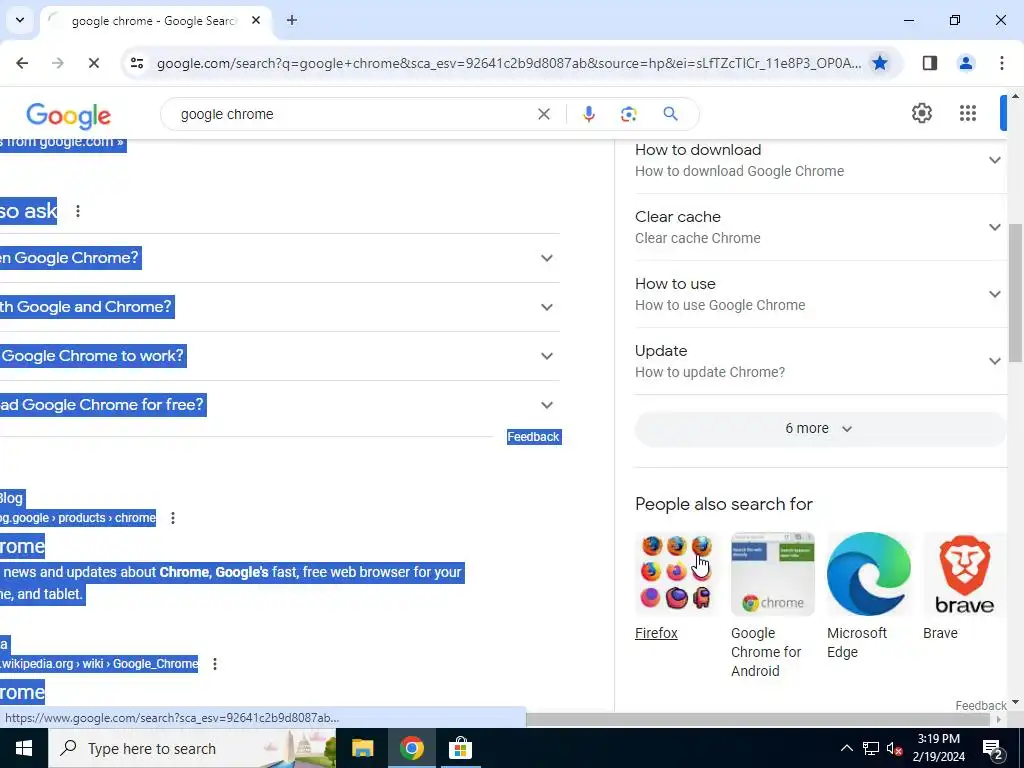The width and height of the screenshot is (1024, 768).
Task: Click the taskbar search box
Action: point(192,748)
